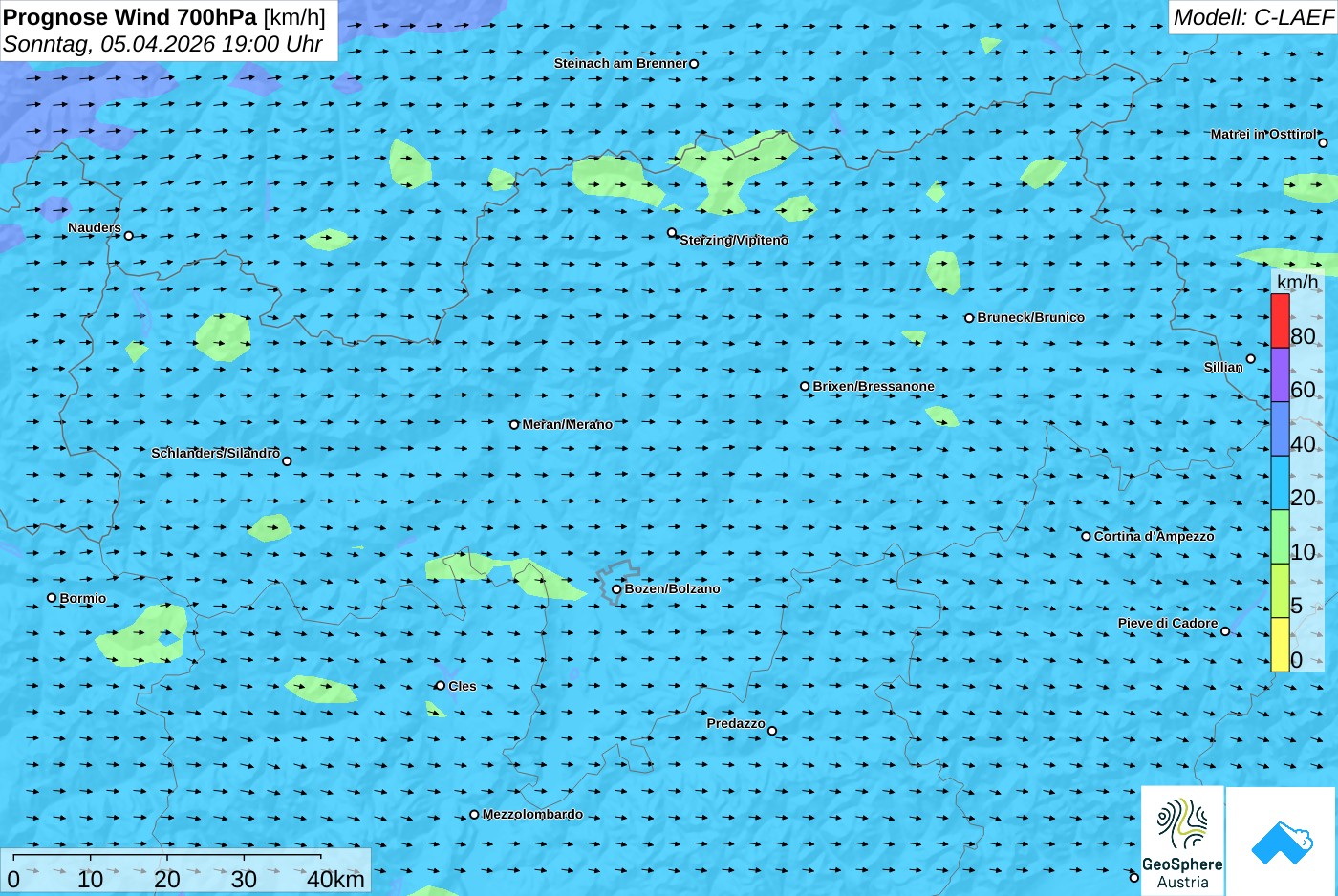Screen dimensions: 1338x896
Task: Click the Sillian label
Action: (1223, 367)
